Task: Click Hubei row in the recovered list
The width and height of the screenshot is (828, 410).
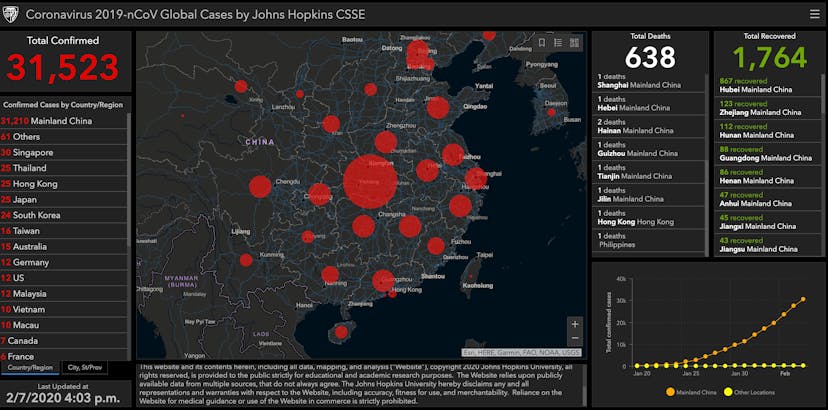Action: coord(765,85)
